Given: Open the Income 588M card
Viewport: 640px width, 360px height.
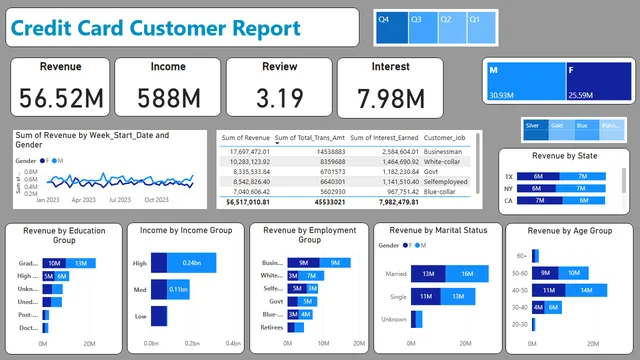Looking at the screenshot, I should (x=168, y=87).
